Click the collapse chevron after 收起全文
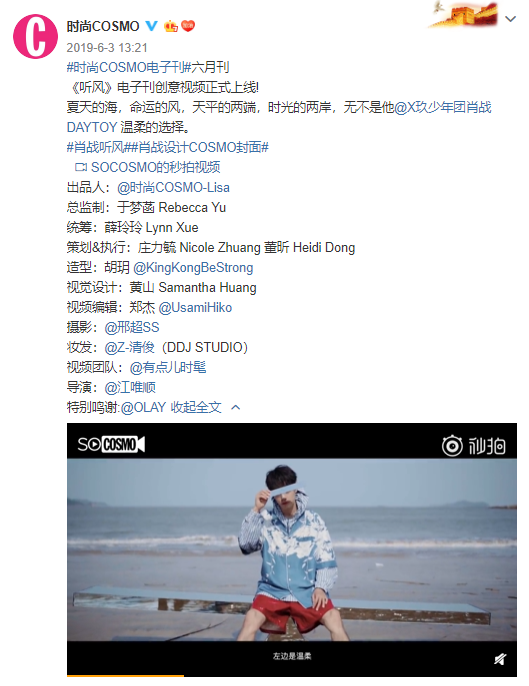The image size is (529, 686). coord(235,407)
